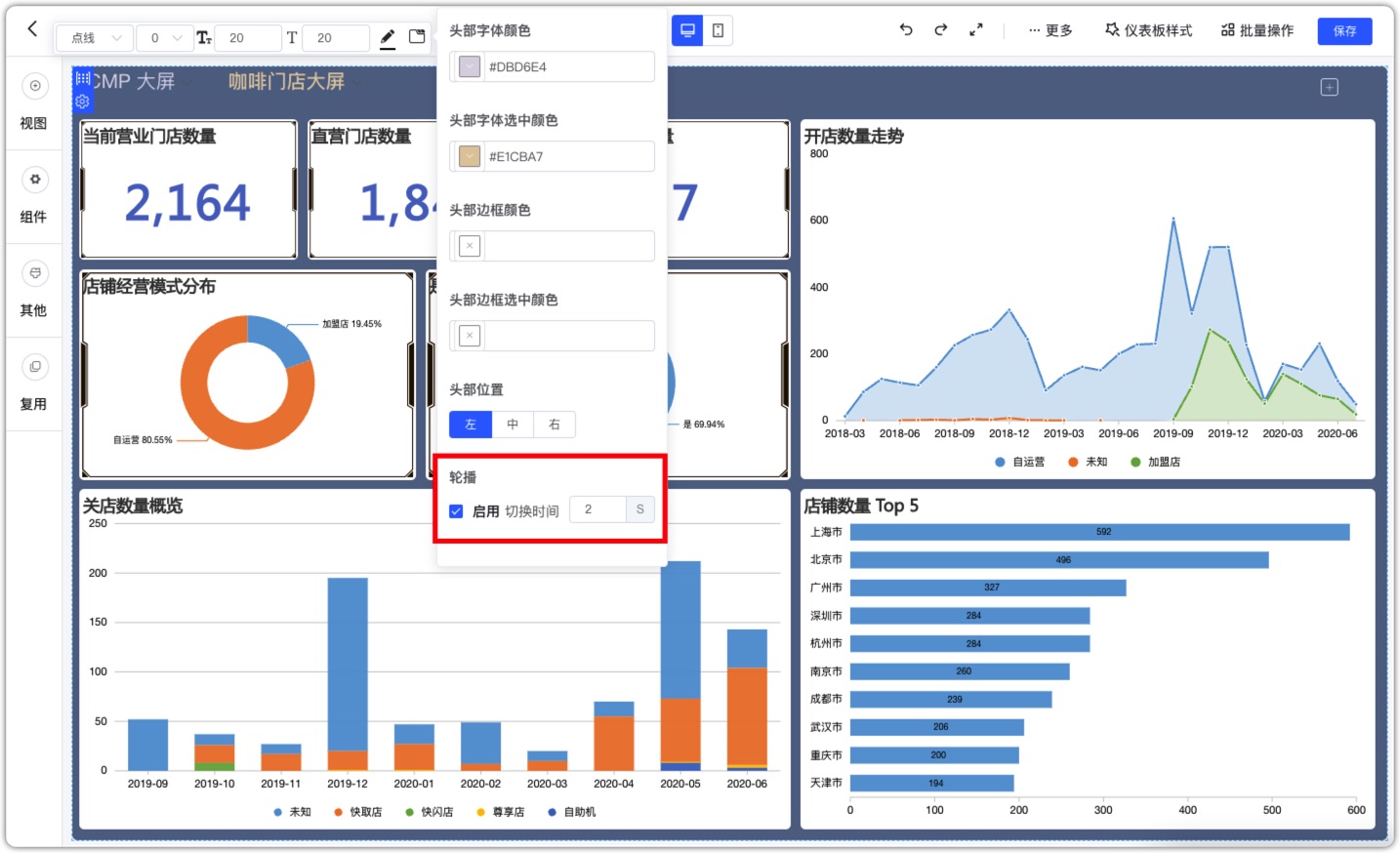
Task: Toggle the 自助机 legend item
Action: click(x=571, y=812)
